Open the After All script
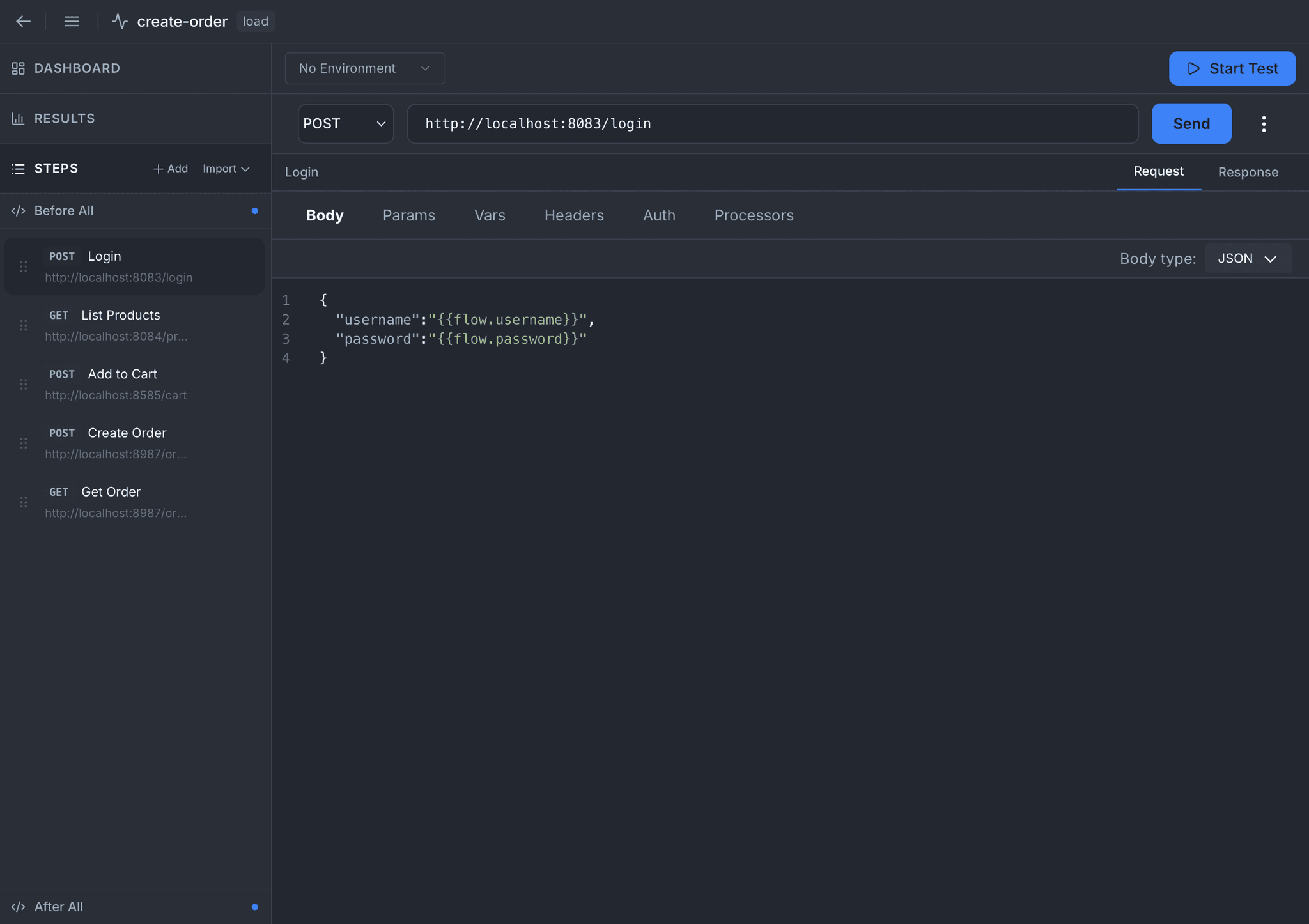1309x924 pixels. pos(136,907)
